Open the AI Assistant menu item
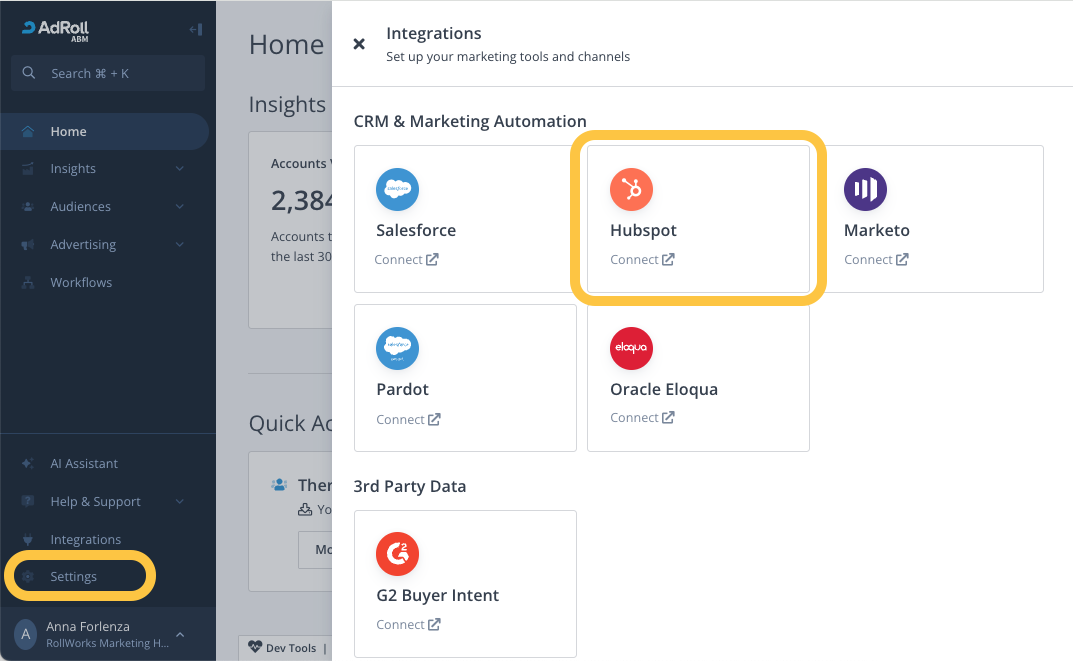The image size is (1073, 661). point(84,464)
